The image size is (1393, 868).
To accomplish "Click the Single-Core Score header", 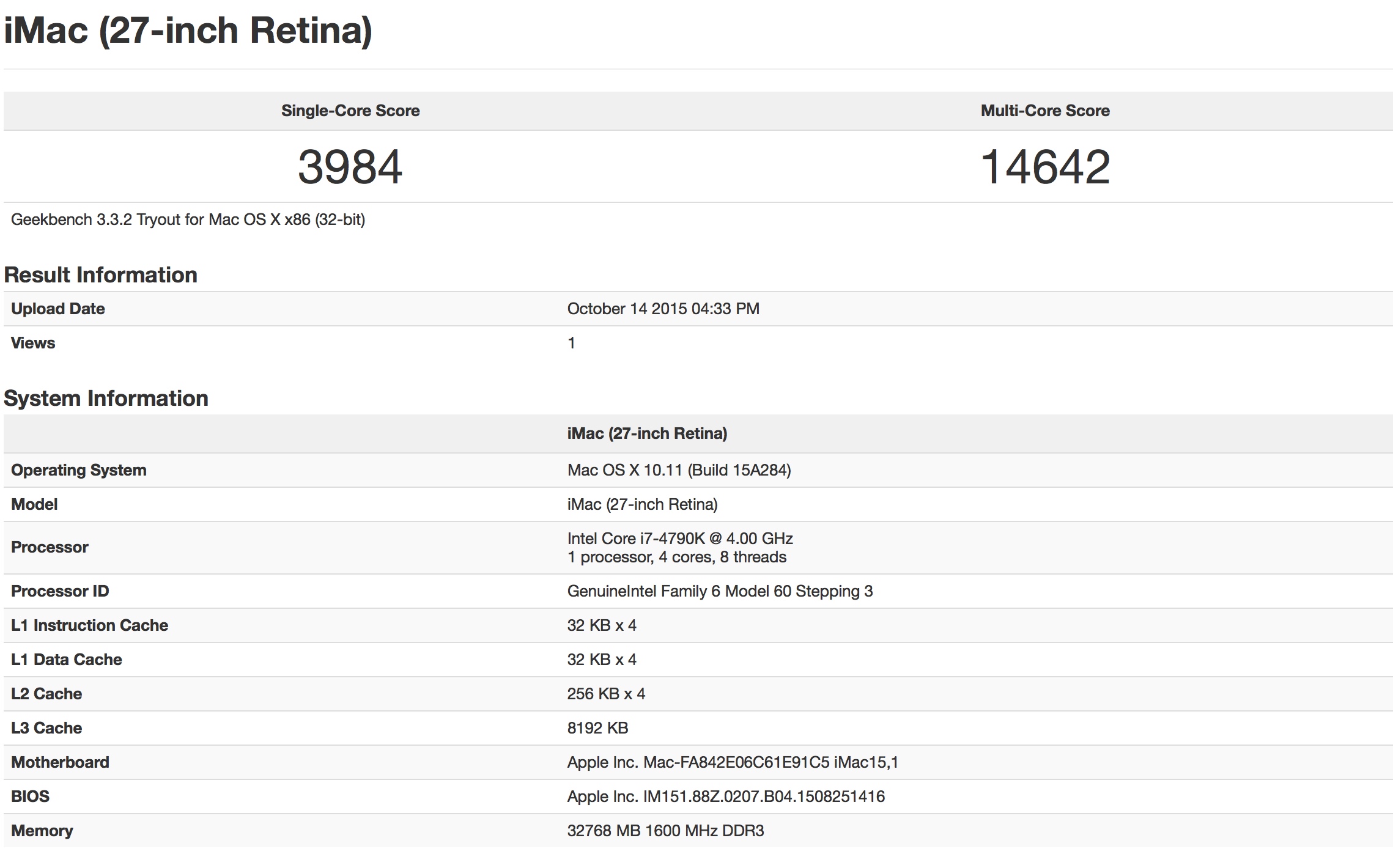I will (x=350, y=111).
